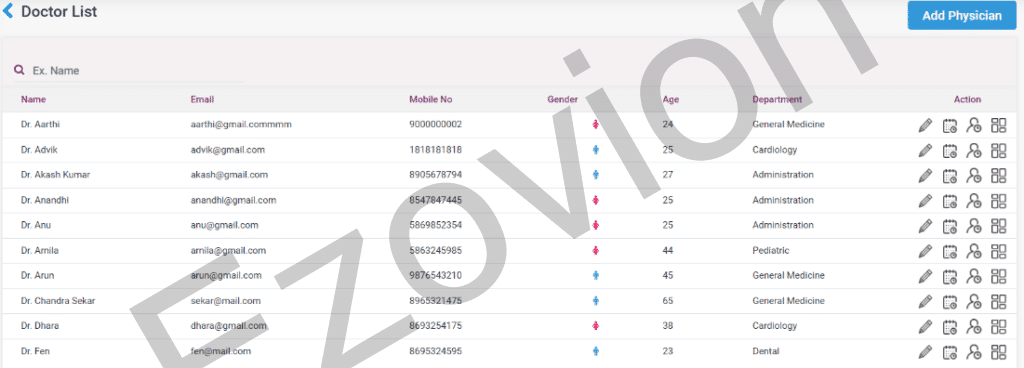Open calendar schedule for Dr. Aarthi

point(950,125)
